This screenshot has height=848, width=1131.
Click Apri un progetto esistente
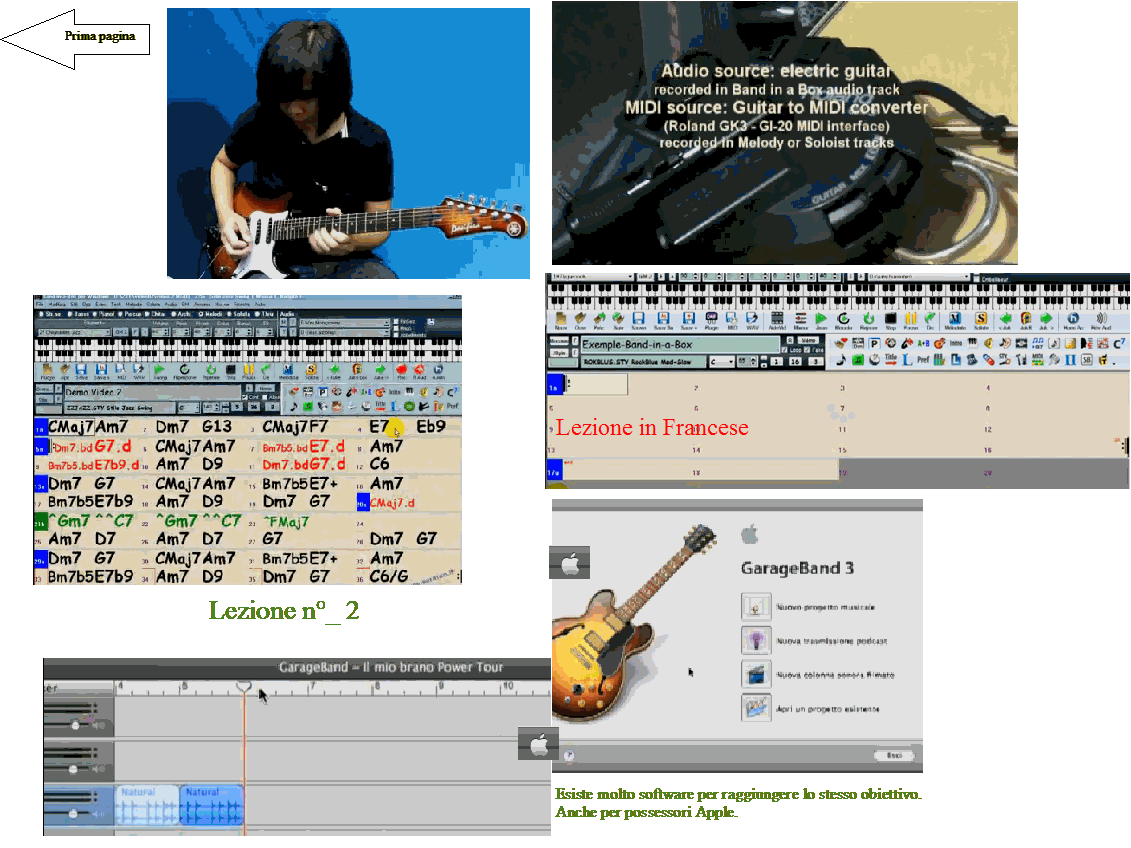pos(810,709)
